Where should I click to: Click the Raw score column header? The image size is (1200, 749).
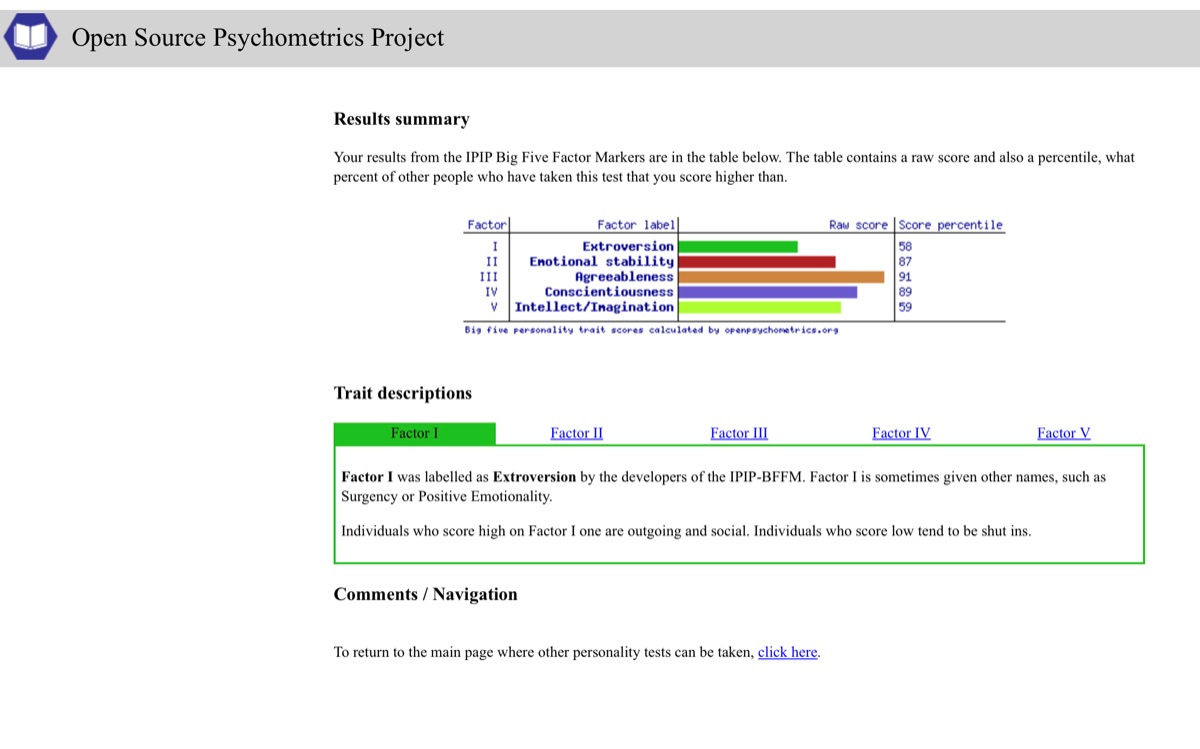point(858,225)
